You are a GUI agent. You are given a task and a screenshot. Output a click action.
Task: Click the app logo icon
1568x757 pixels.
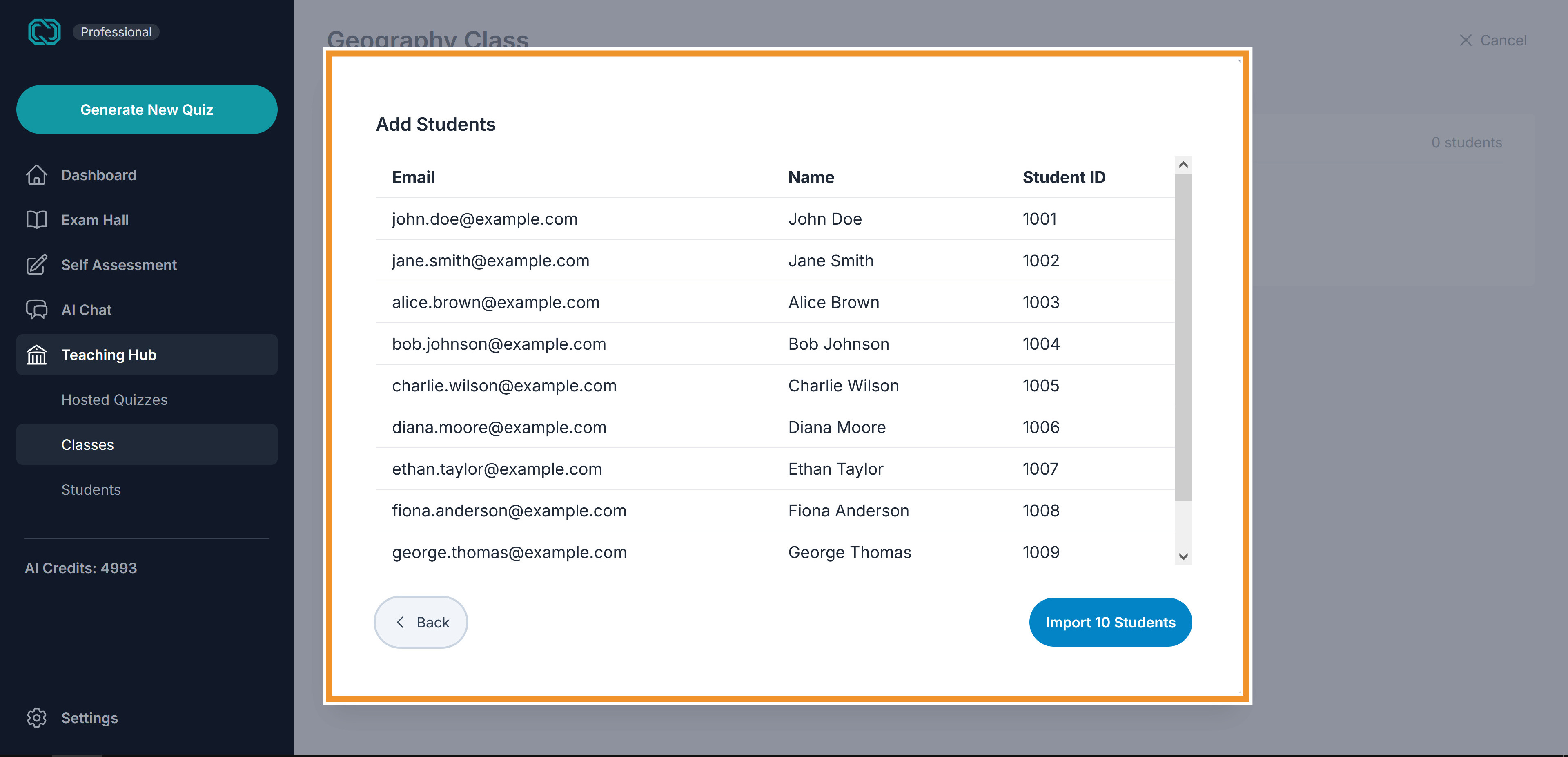tap(45, 32)
